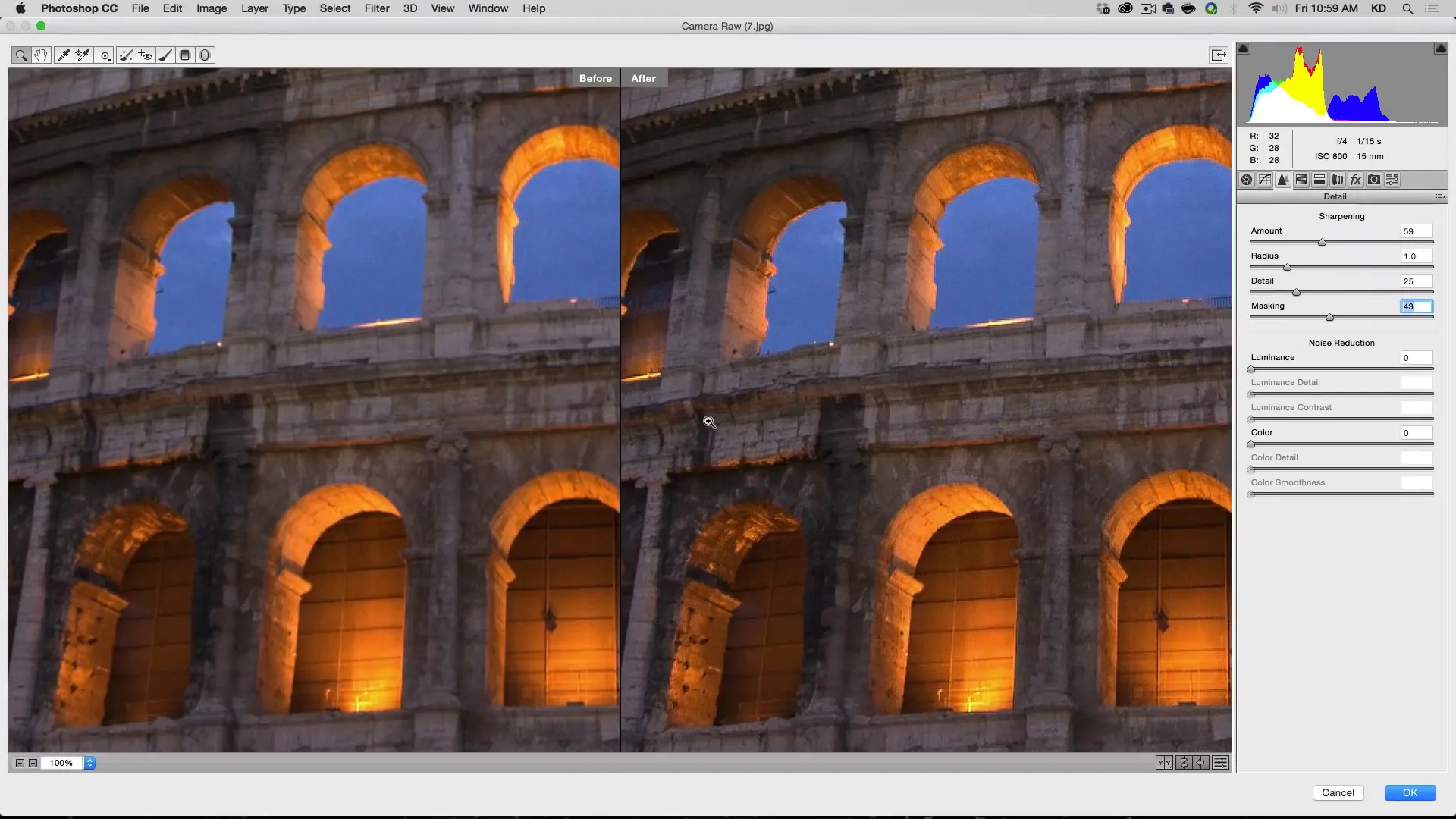Screen dimensions: 1456x819
Task: Expand the Noise Reduction Luminance Detail
Action: pyautogui.click(x=1285, y=382)
